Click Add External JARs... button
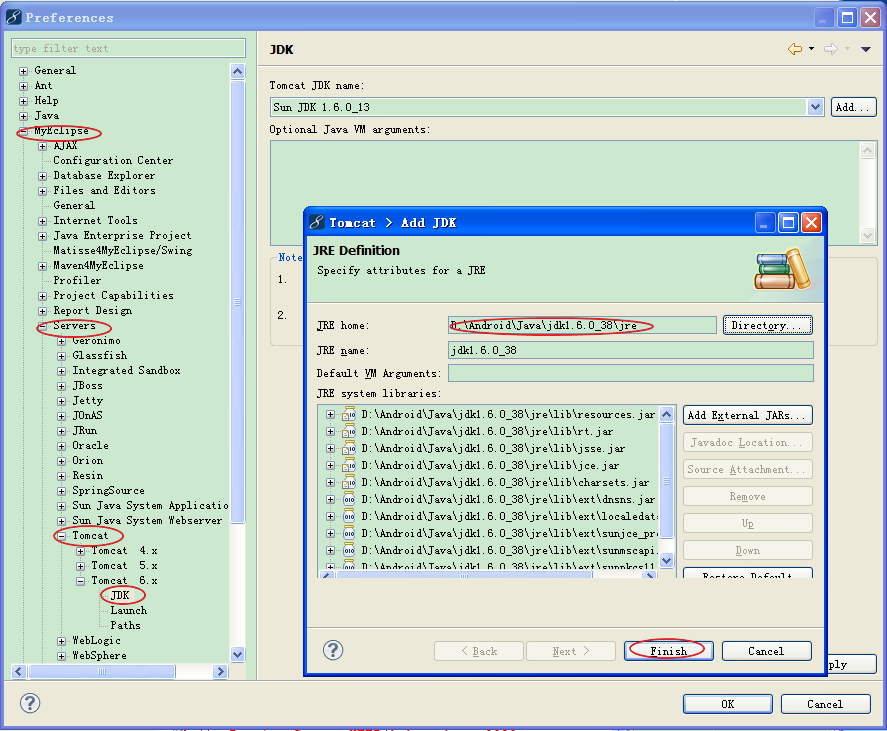Image resolution: width=887 pixels, height=731 pixels. [747, 415]
